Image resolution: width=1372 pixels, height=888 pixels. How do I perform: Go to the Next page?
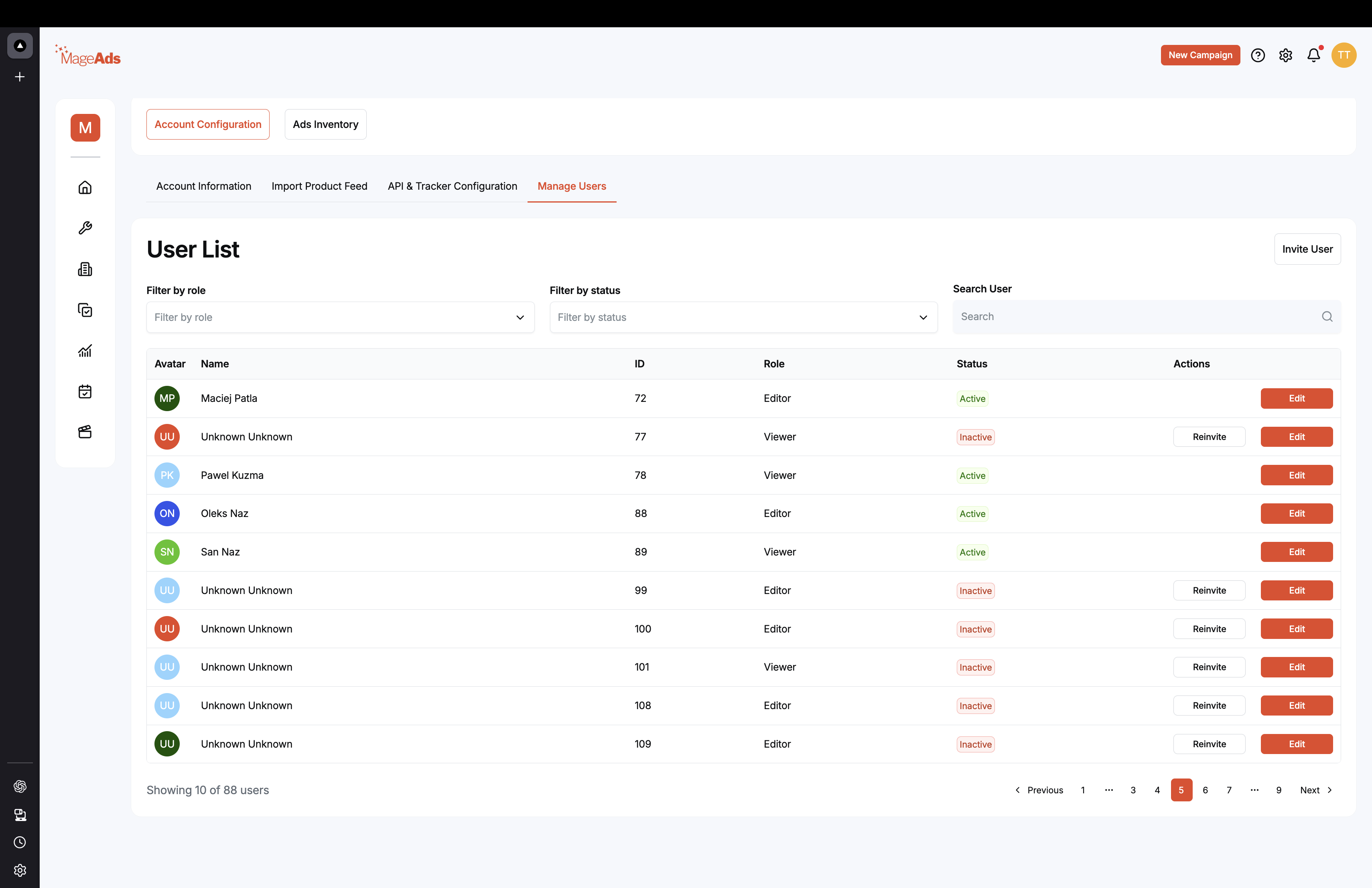click(x=1316, y=790)
